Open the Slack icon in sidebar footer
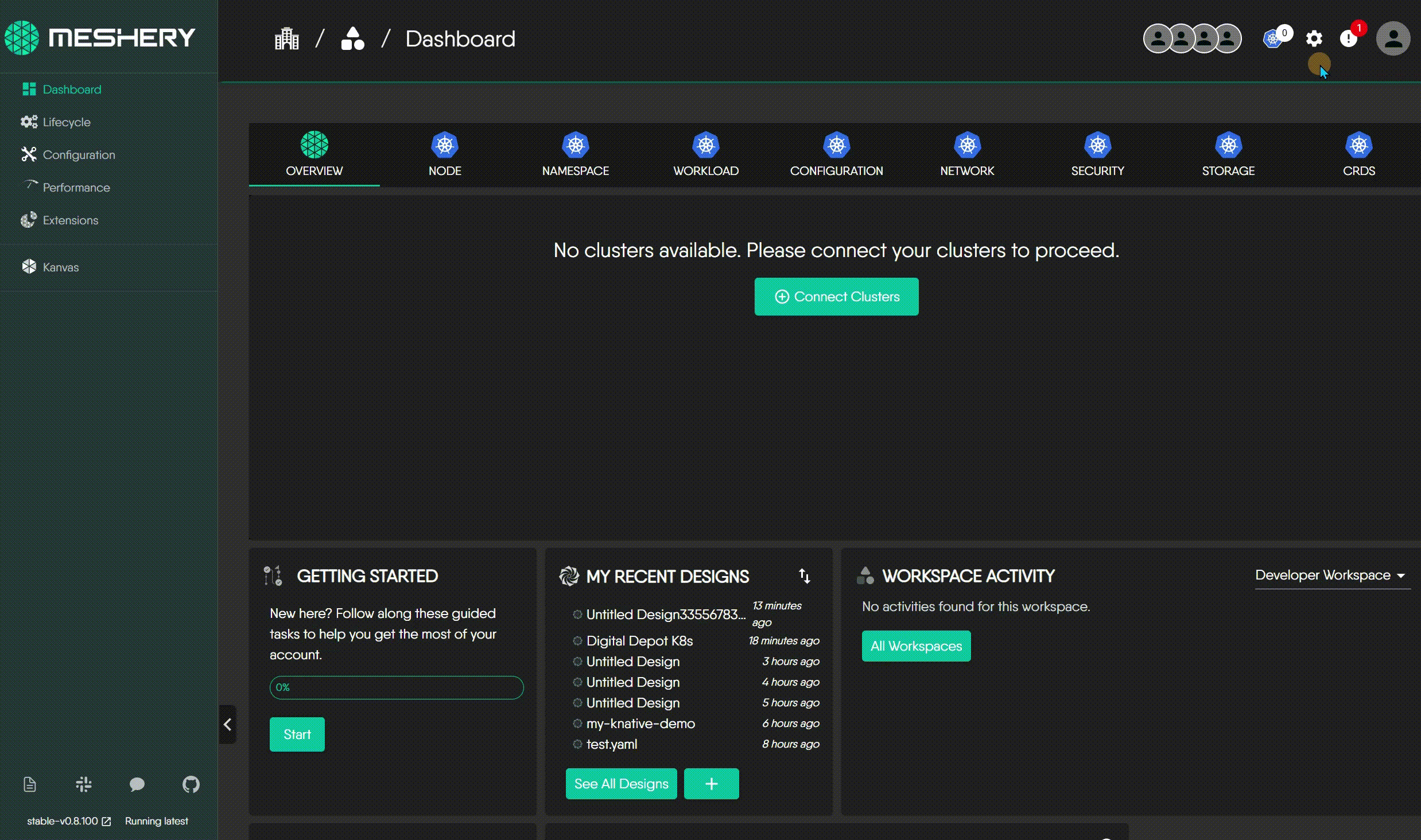This screenshot has width=1421, height=840. click(x=84, y=784)
